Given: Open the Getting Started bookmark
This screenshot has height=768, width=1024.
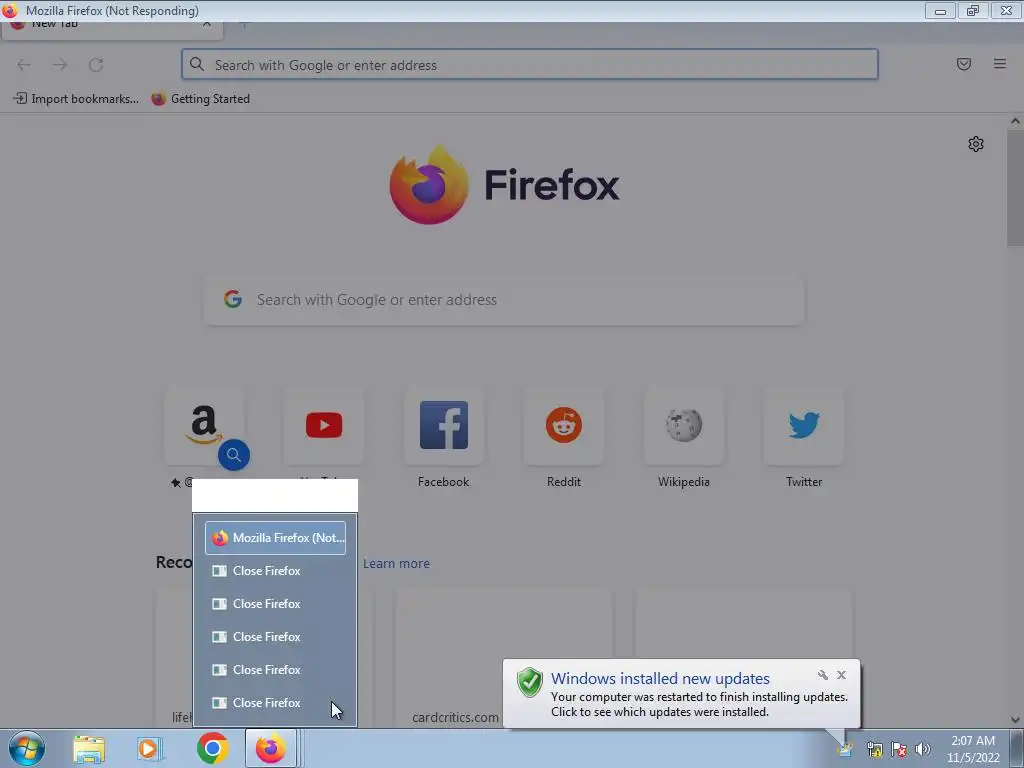Looking at the screenshot, I should 201,99.
